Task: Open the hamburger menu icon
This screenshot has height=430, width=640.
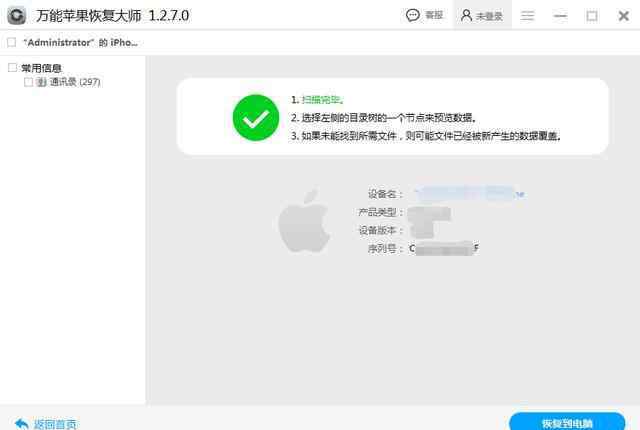Action: (527, 16)
